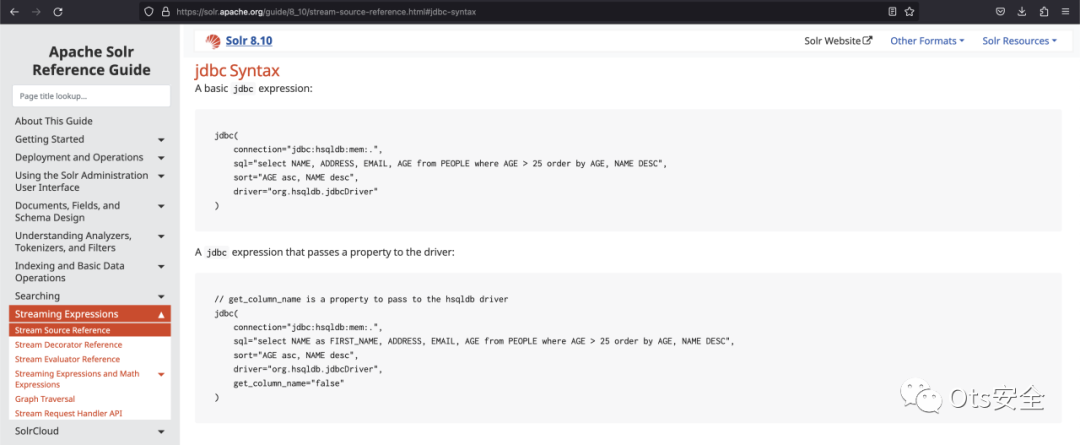The width and height of the screenshot is (1080, 445).
Task: Click the driver="org.hsqldb.jdbcDriver" line in first code block
Action: pyautogui.click(x=306, y=192)
